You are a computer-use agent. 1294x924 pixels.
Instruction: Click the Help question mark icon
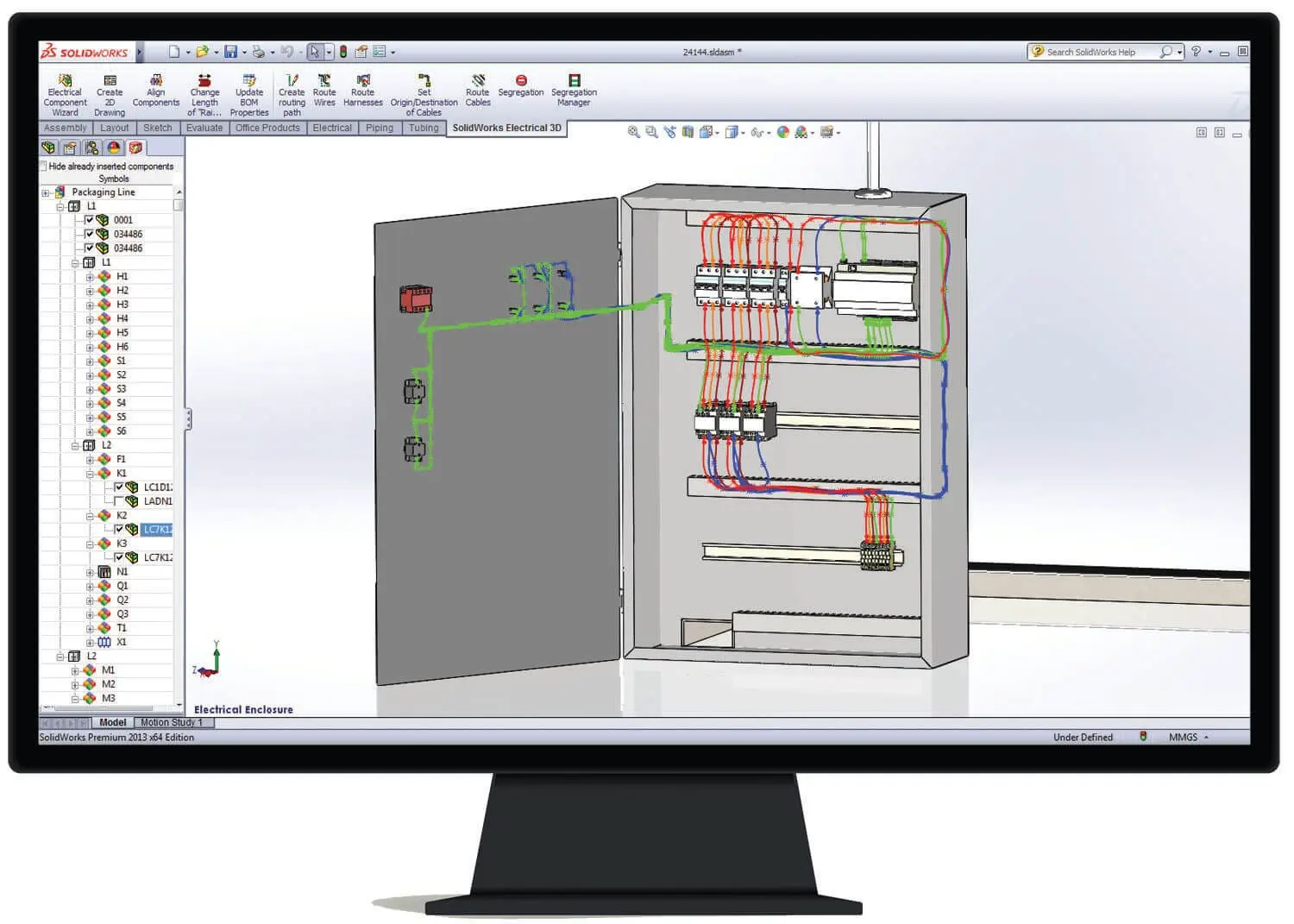pyautogui.click(x=1196, y=52)
